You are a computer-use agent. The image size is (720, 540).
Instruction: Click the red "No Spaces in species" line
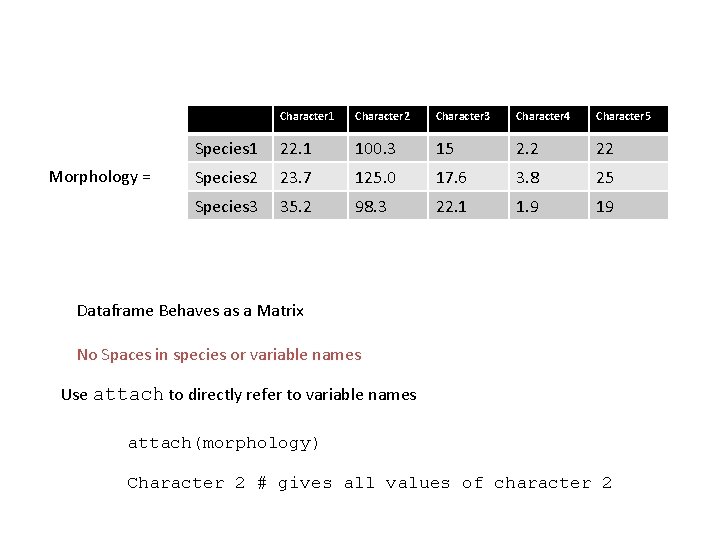(219, 355)
